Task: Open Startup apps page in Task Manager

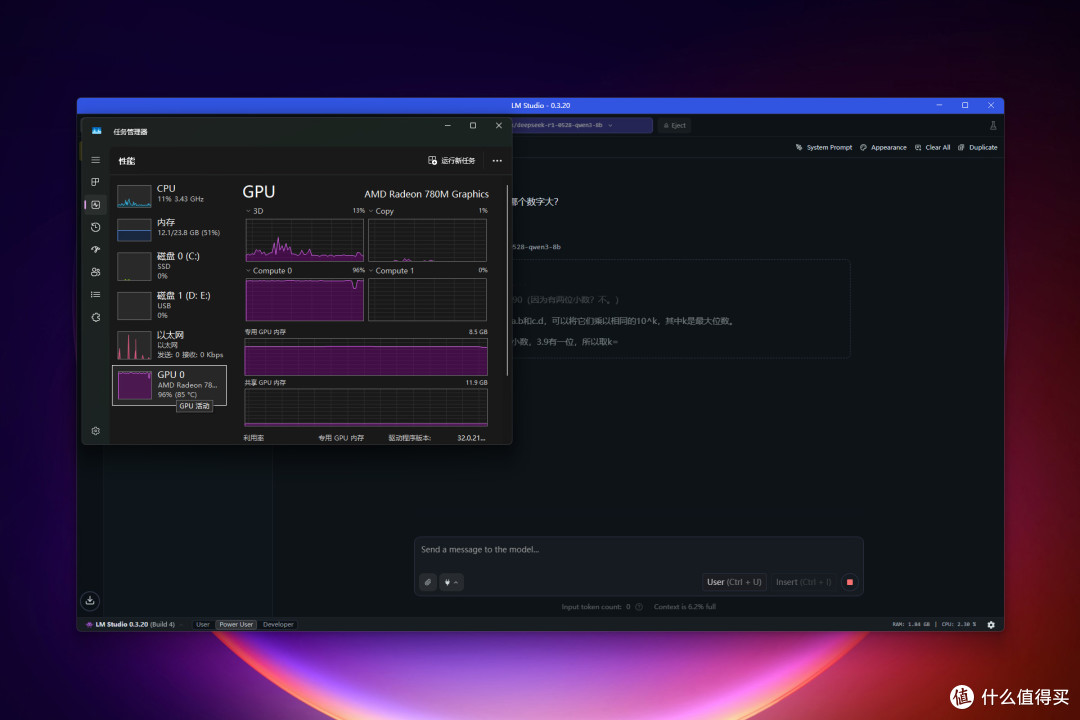Action: pos(96,249)
